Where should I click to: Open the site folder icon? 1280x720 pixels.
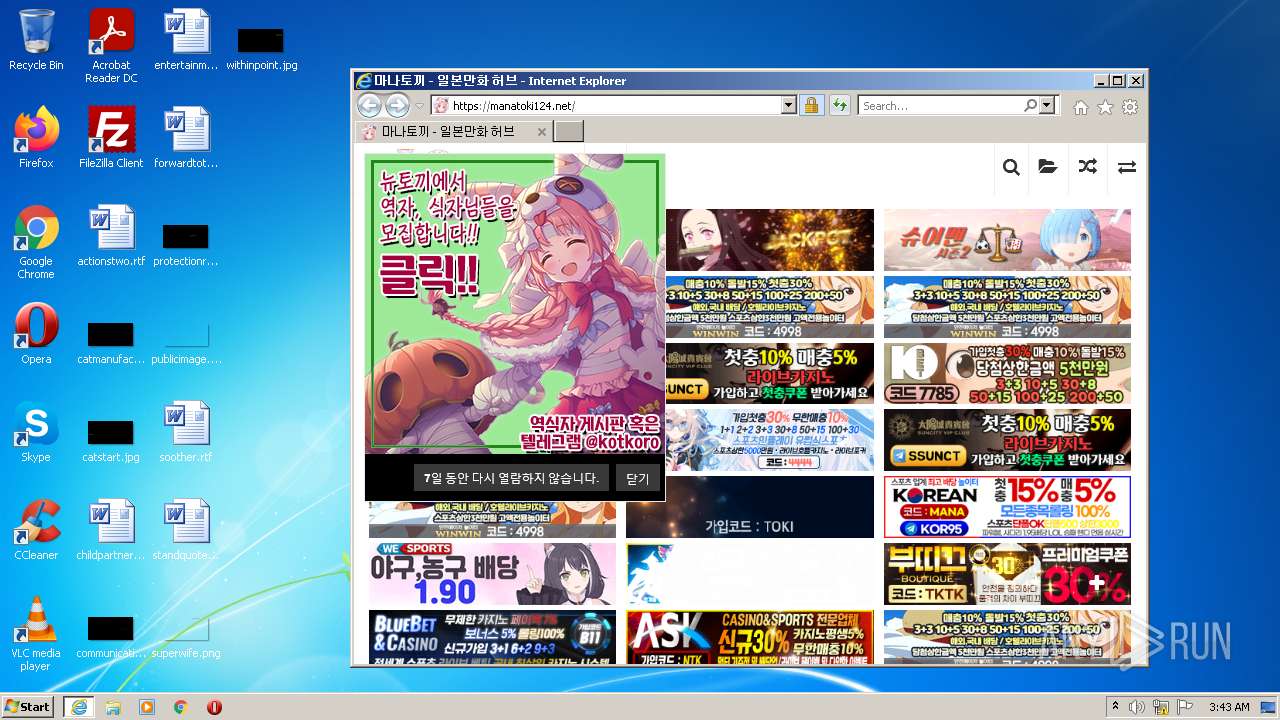[1048, 167]
